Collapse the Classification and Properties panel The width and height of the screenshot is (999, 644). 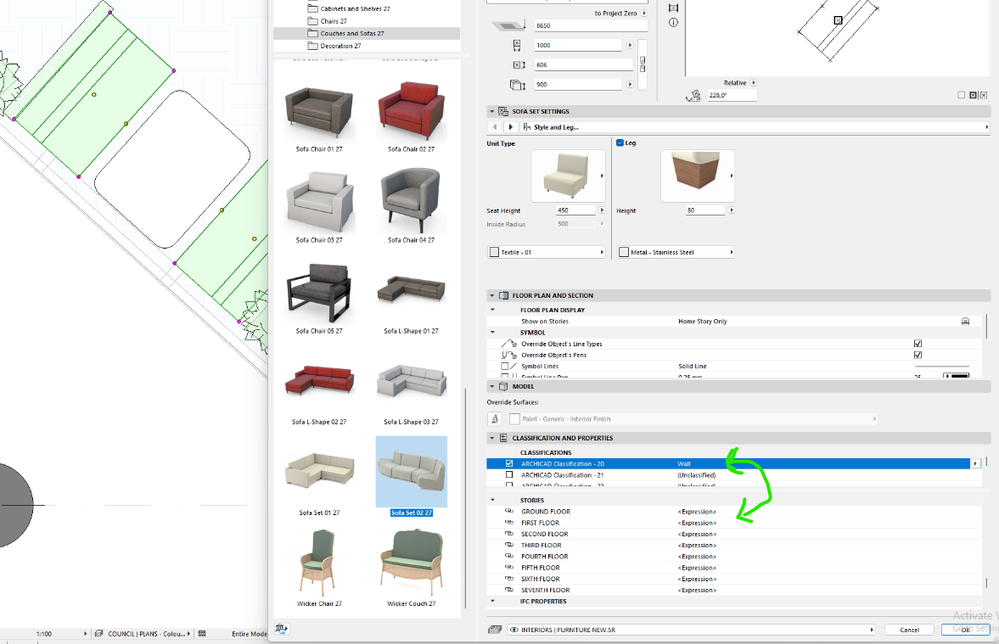coord(492,438)
